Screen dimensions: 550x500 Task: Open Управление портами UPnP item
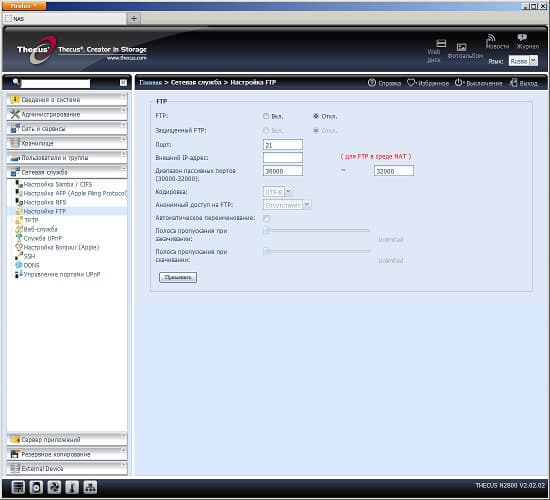(62, 274)
